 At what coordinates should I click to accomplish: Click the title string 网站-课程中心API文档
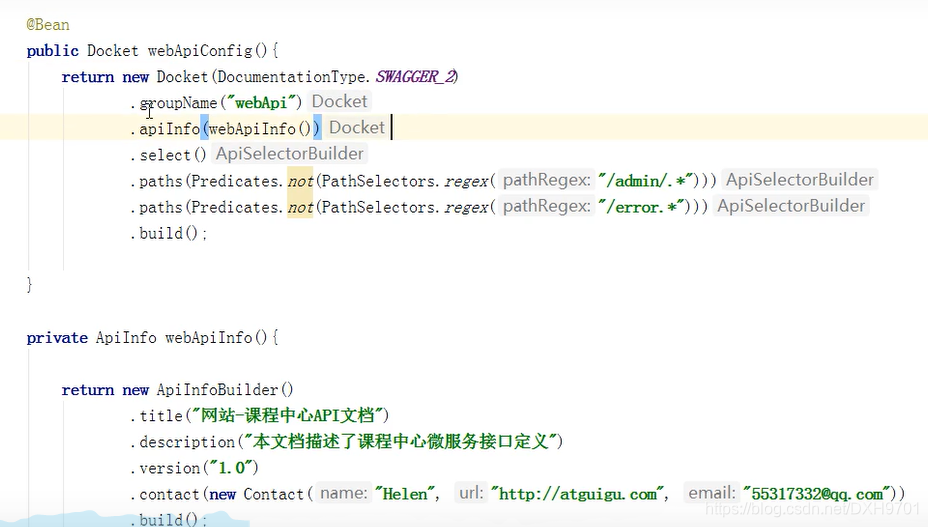(x=287, y=415)
